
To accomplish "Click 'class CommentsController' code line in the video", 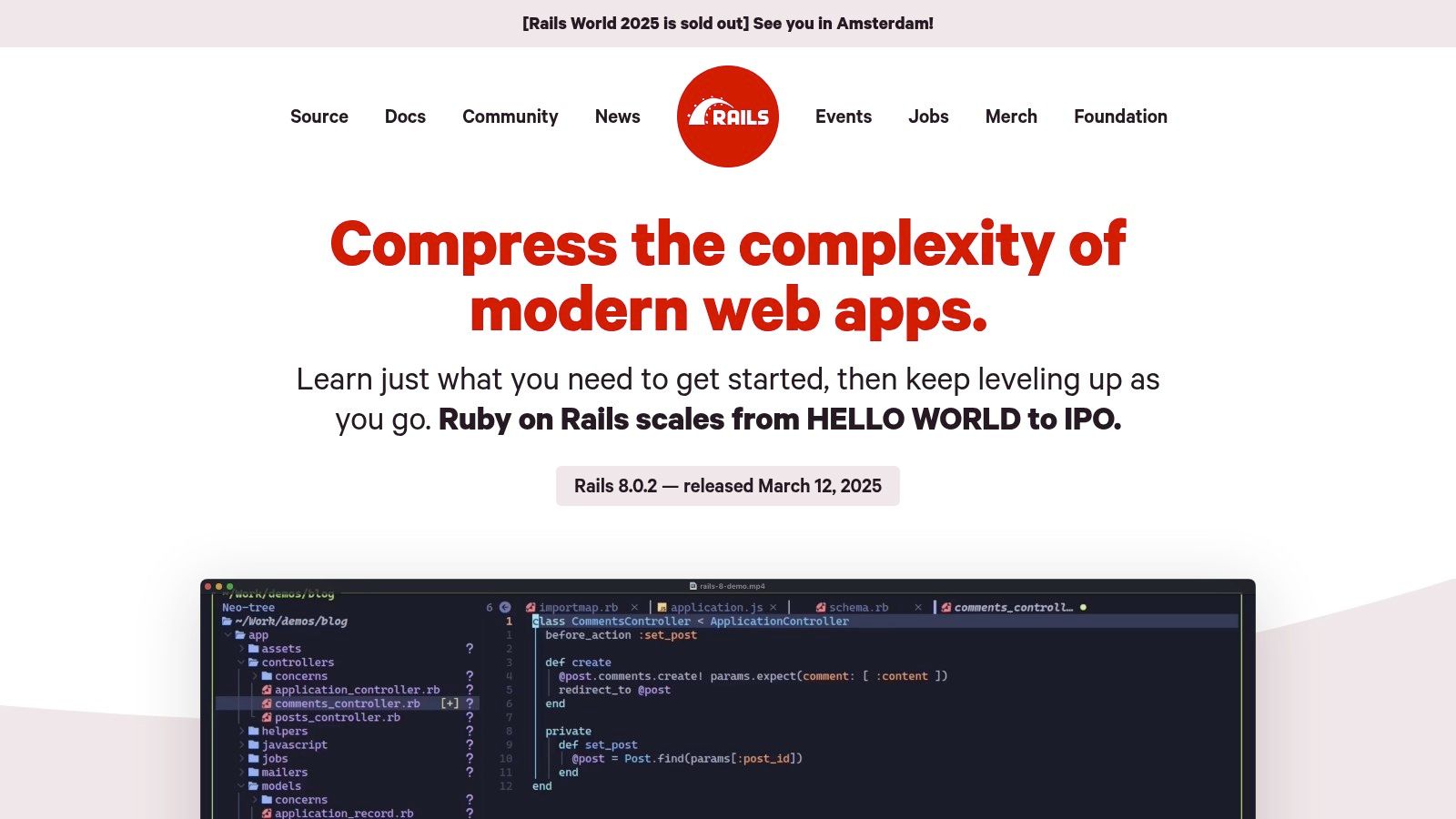I will (x=691, y=622).
